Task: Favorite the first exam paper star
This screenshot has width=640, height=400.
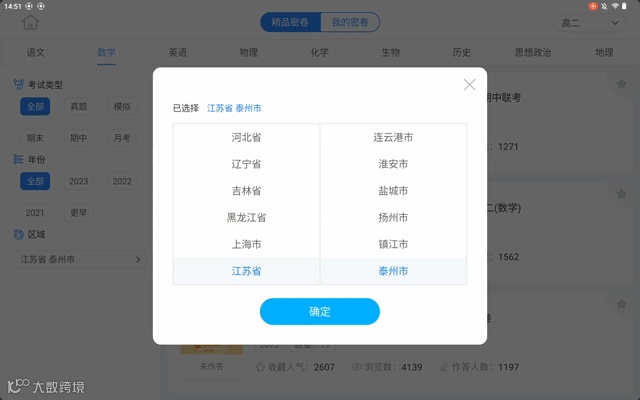Action: click(621, 84)
